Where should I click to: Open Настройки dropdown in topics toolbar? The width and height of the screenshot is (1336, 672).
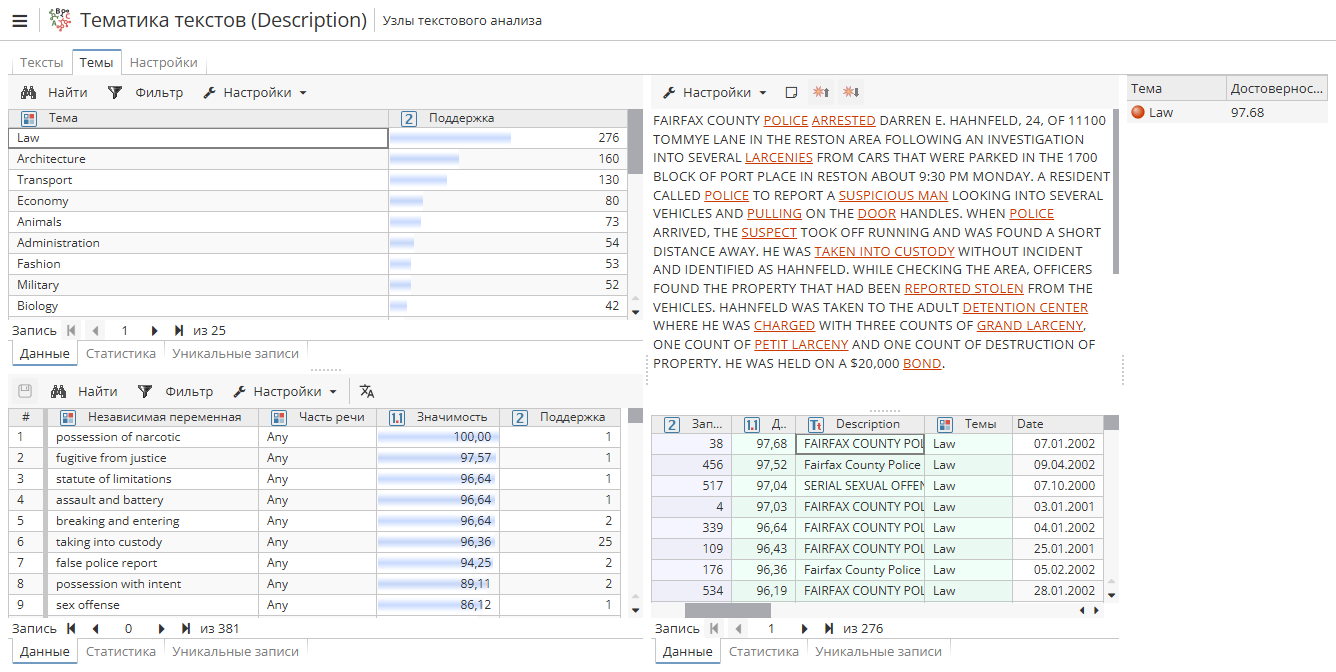coord(254,92)
